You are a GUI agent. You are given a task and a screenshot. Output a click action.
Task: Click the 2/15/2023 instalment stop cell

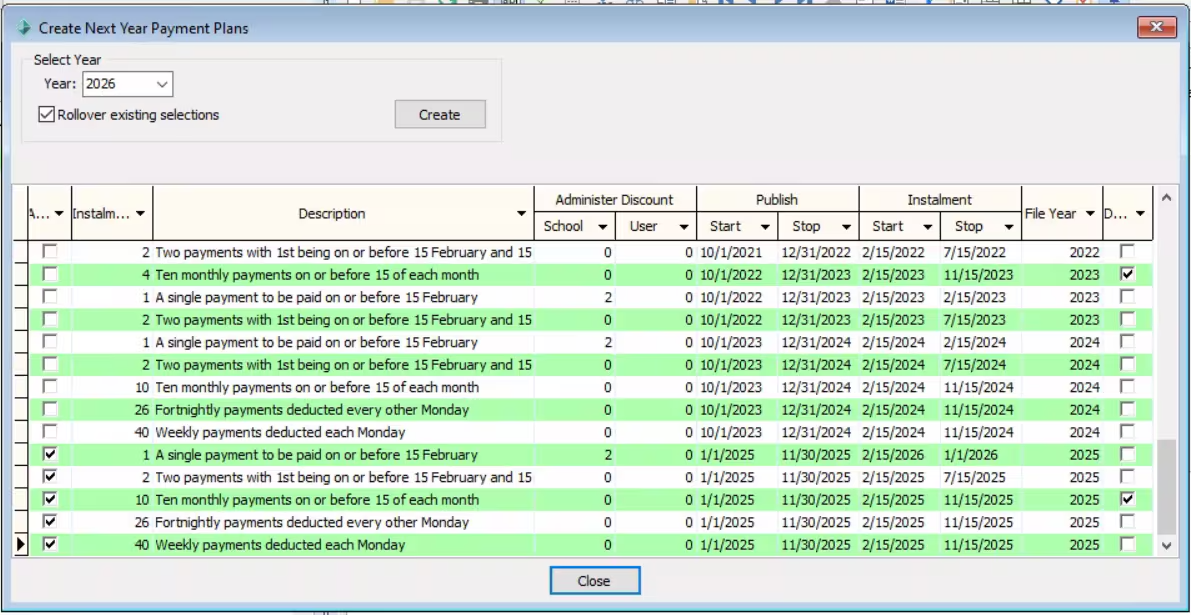point(981,297)
